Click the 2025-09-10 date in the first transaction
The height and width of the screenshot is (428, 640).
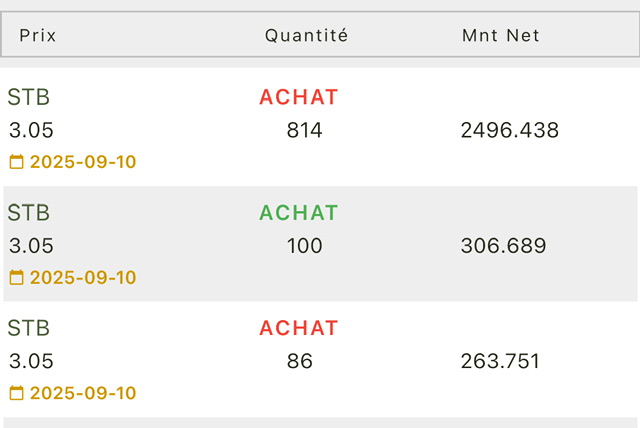point(83,162)
